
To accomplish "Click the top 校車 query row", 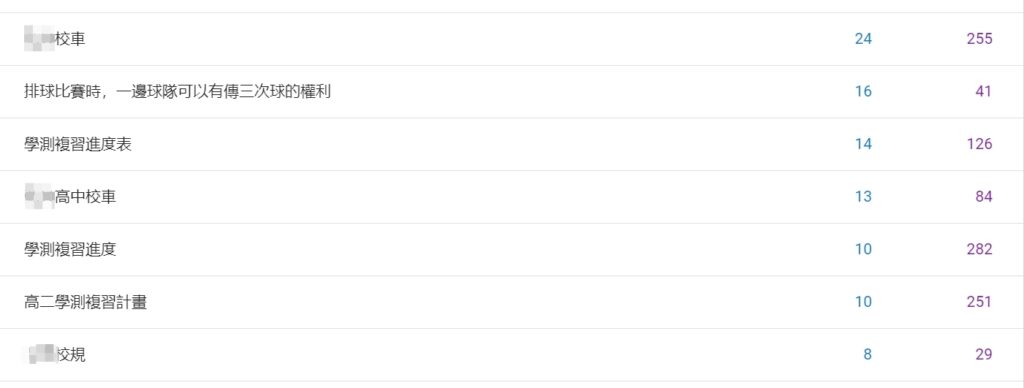I will click(x=511, y=39).
